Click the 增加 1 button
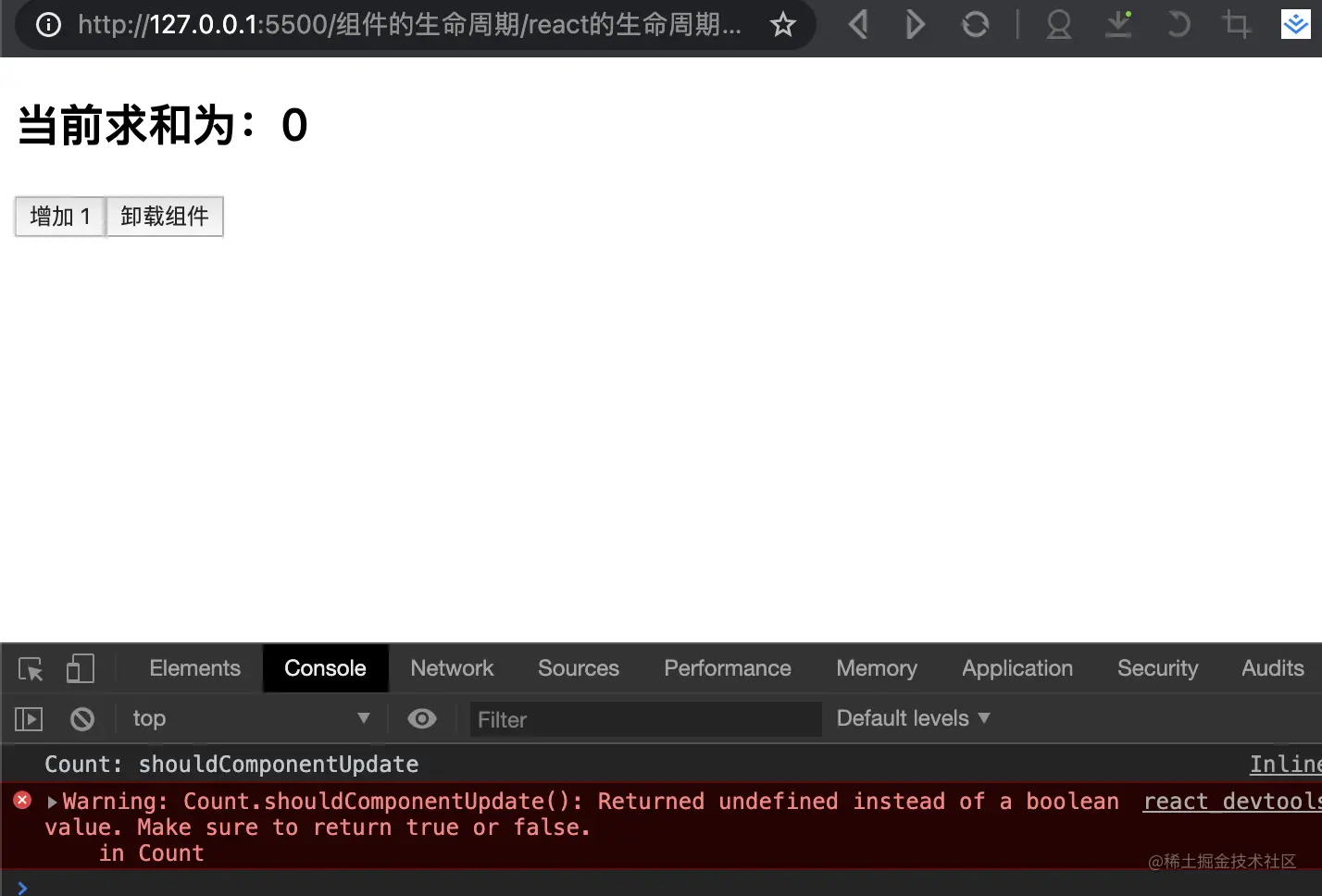The height and width of the screenshot is (896, 1322). pyautogui.click(x=60, y=217)
